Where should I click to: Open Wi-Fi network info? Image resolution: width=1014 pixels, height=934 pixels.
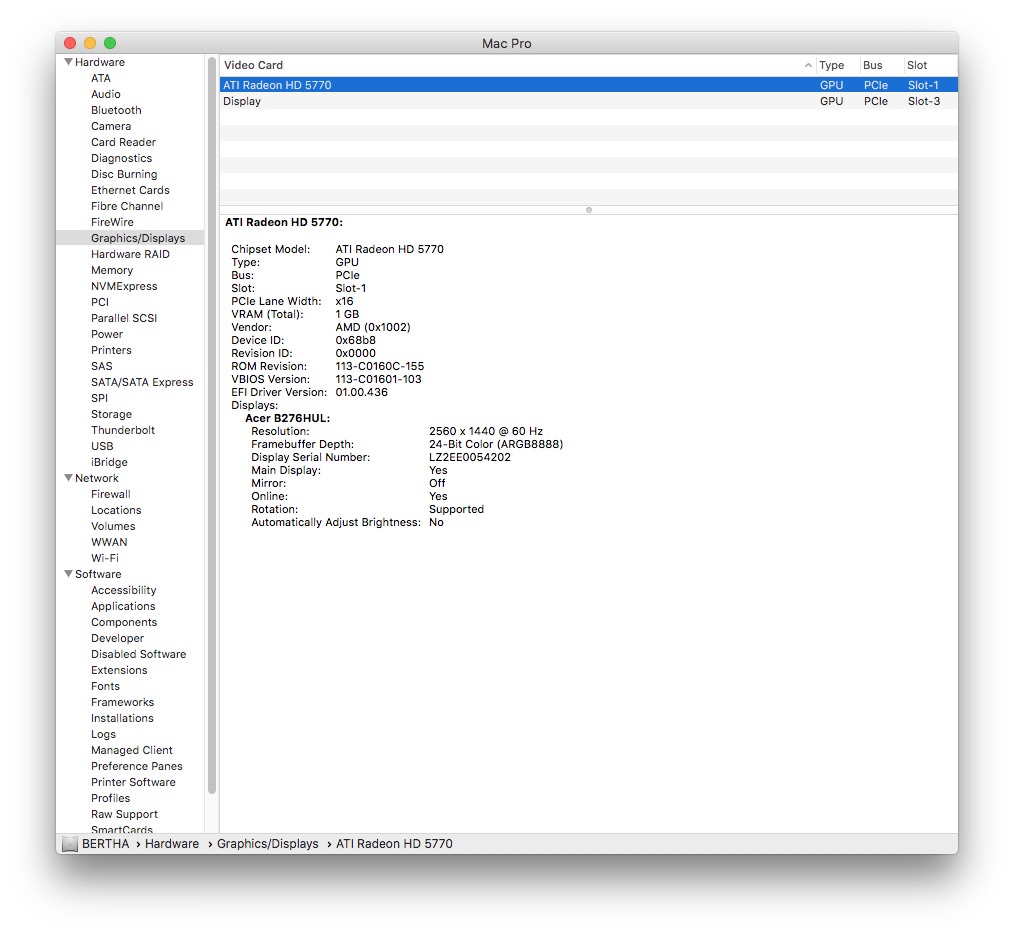coord(105,558)
